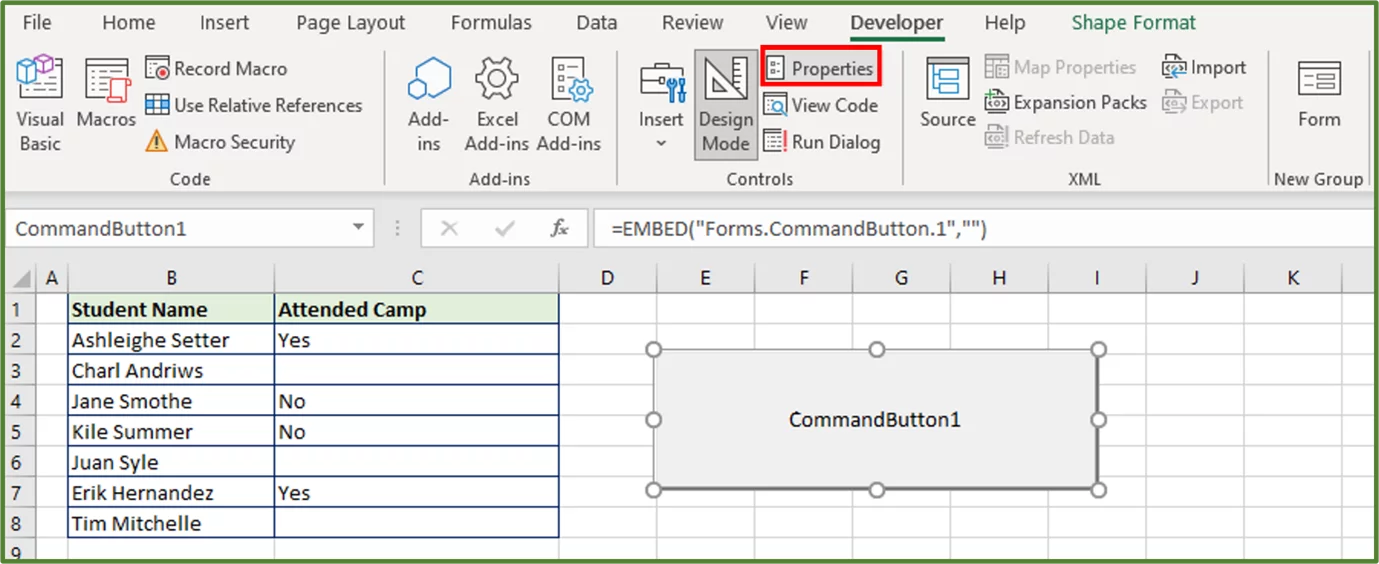Open the Help tab
The width and height of the screenshot is (1379, 564).
coord(1005,22)
